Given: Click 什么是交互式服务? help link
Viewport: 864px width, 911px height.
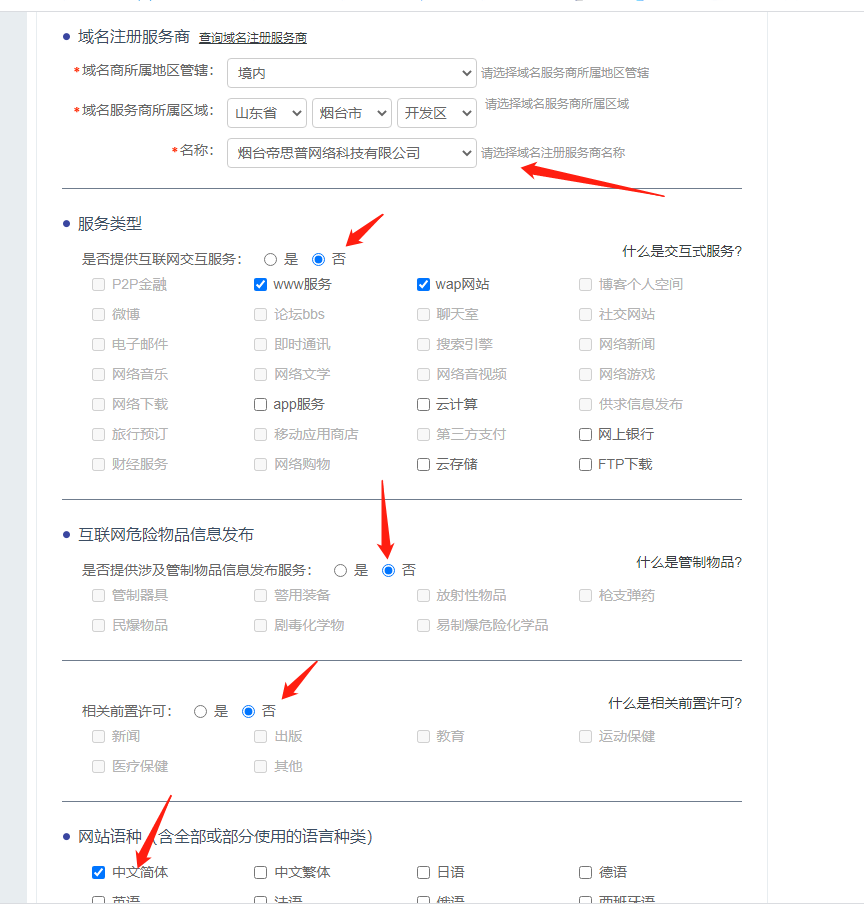Looking at the screenshot, I should coord(682,251).
